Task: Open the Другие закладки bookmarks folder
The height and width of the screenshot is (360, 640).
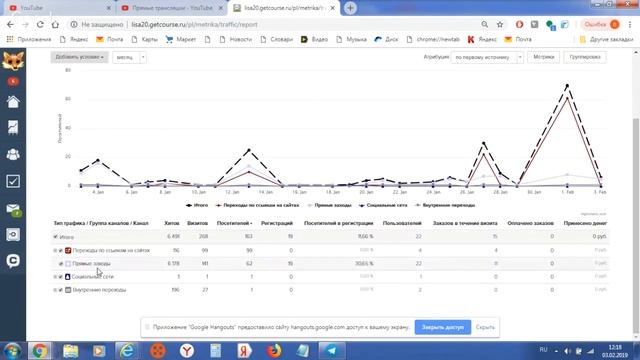Action: pos(607,39)
